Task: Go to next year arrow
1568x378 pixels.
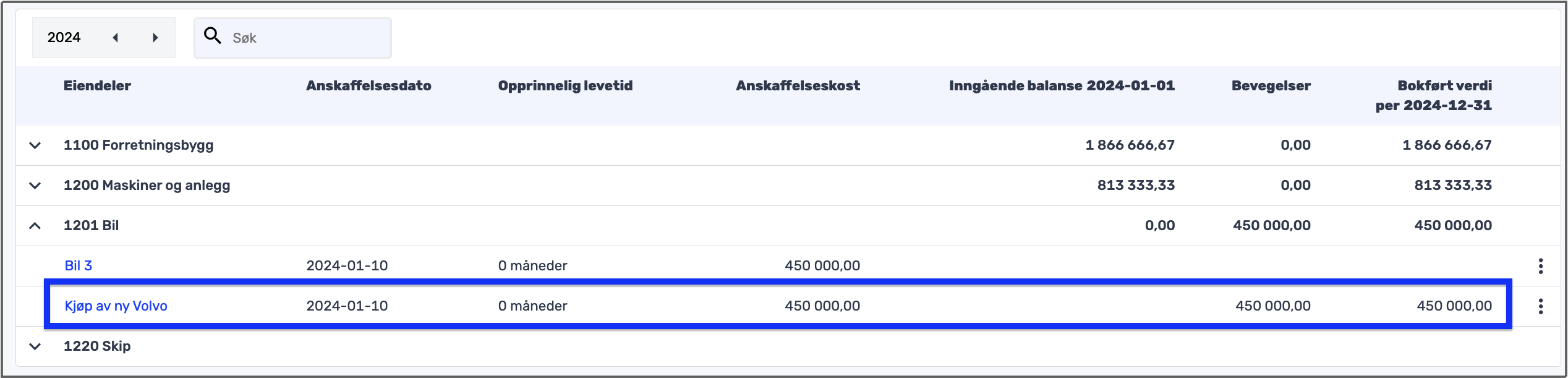Action: (155, 38)
